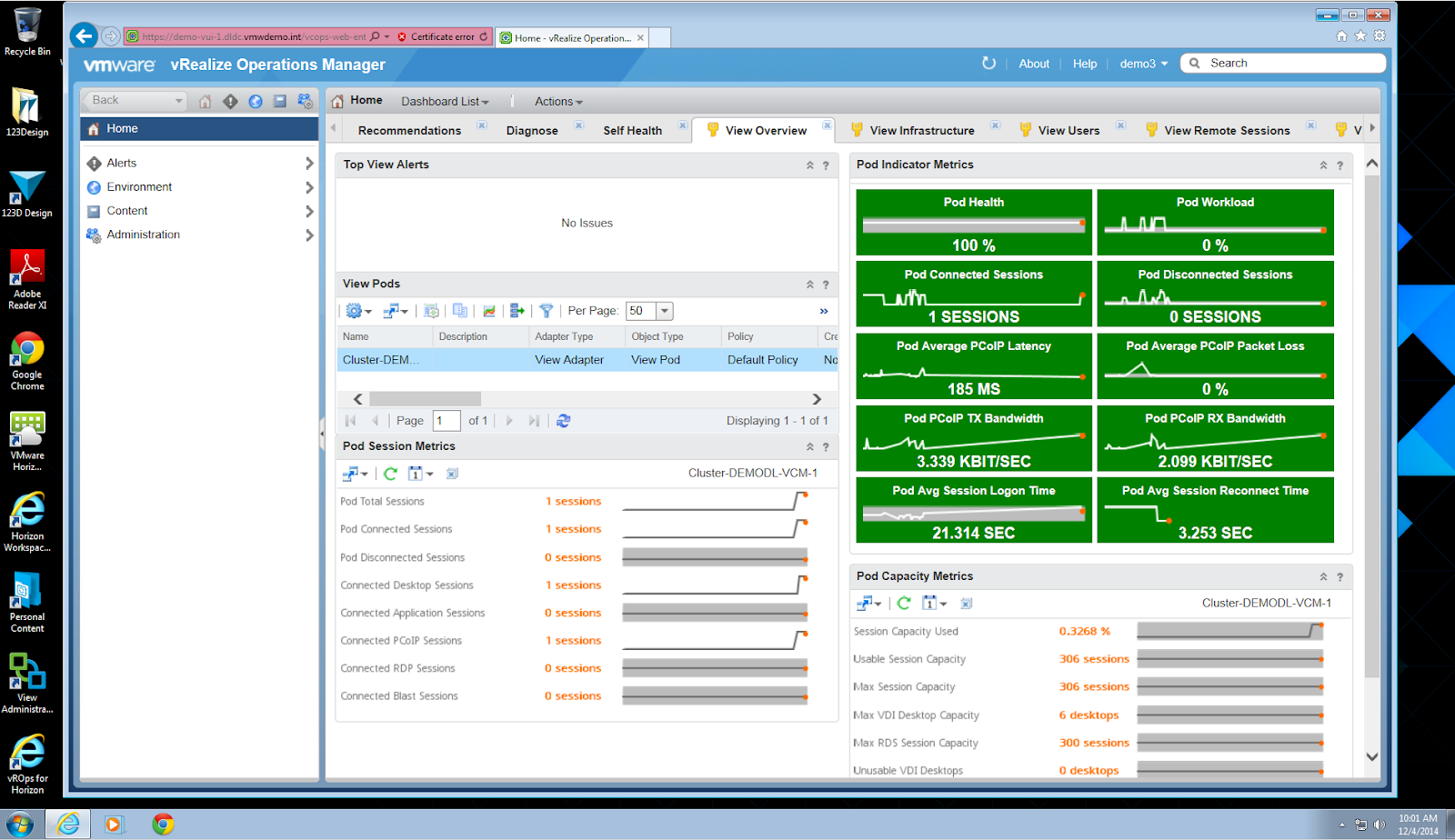
Task: Open date range picker in Pod Capacity Metrics
Action: (x=934, y=603)
